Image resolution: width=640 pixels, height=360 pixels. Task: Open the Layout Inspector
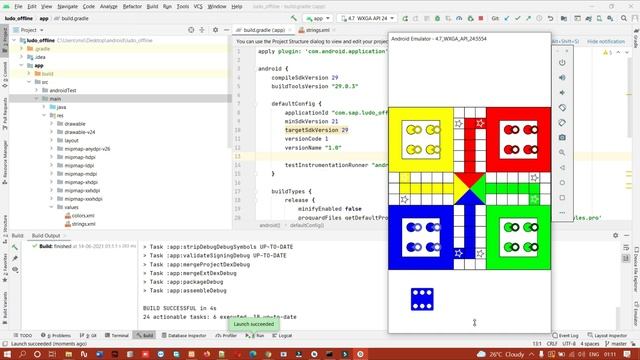607,336
